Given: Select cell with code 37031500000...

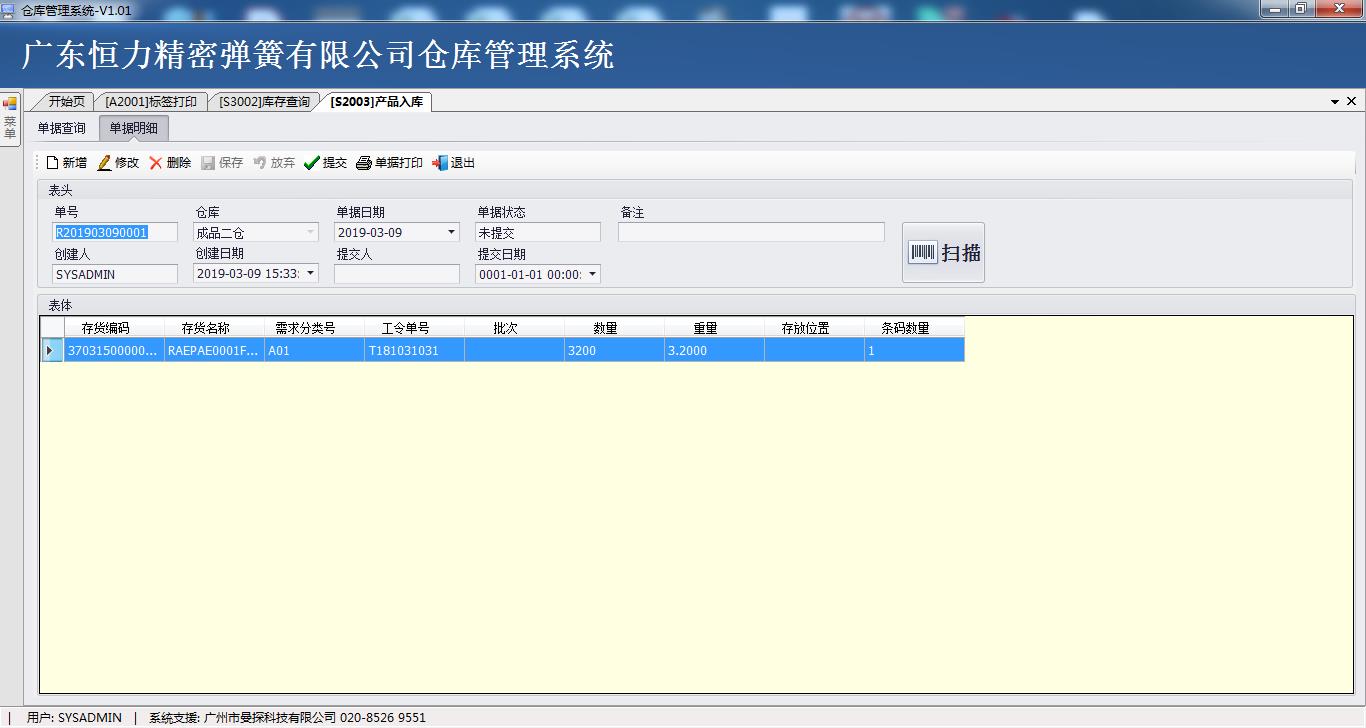Looking at the screenshot, I should pyautogui.click(x=114, y=350).
